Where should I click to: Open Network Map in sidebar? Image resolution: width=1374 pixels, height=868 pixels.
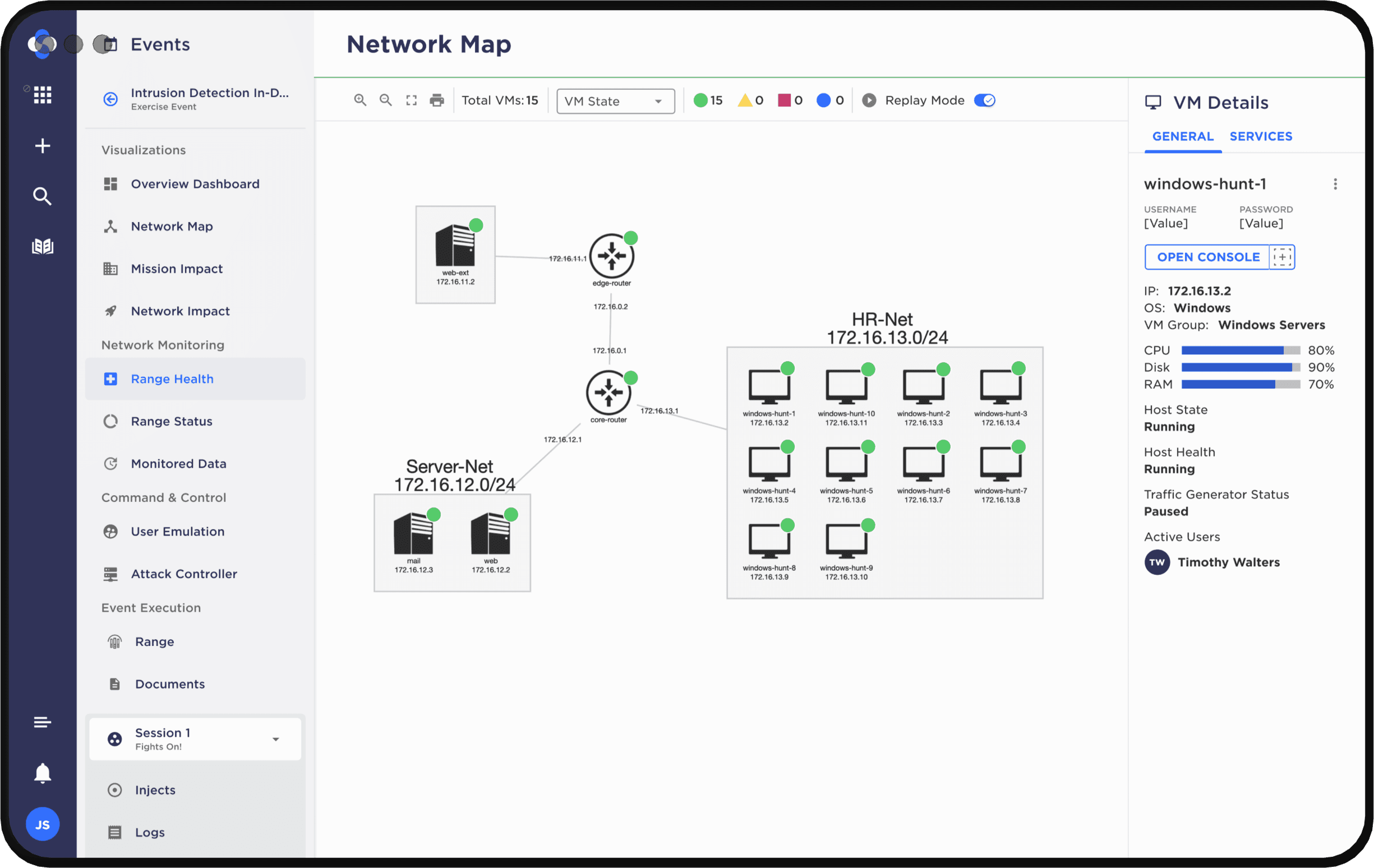tap(195, 226)
